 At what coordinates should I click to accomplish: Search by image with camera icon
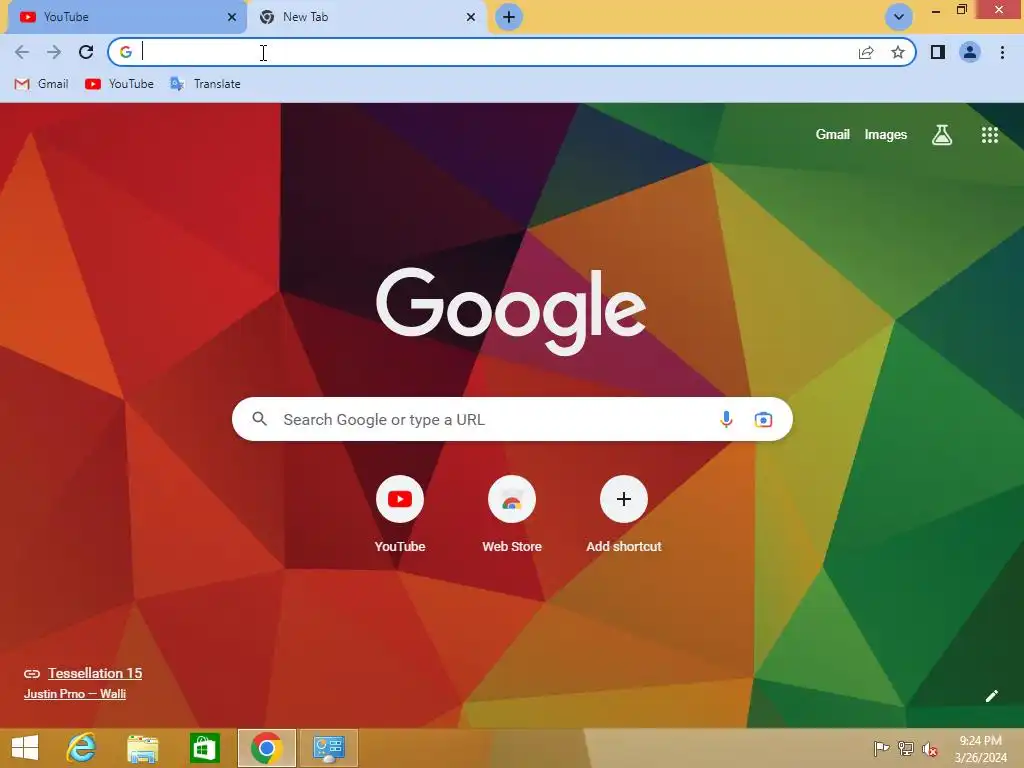tap(763, 419)
